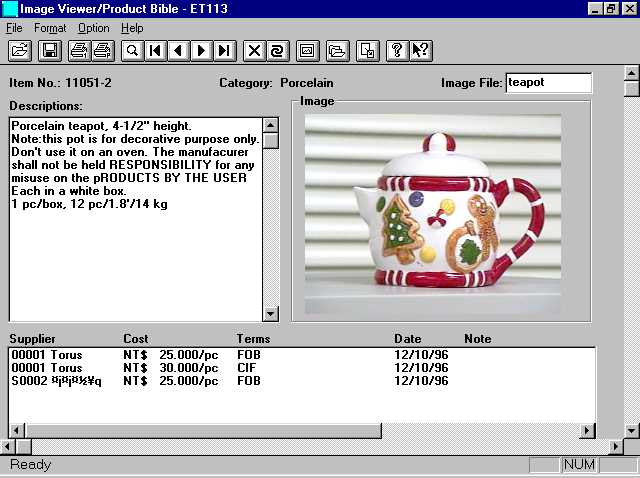Click the multiple folders toolbar icon

coord(338,51)
